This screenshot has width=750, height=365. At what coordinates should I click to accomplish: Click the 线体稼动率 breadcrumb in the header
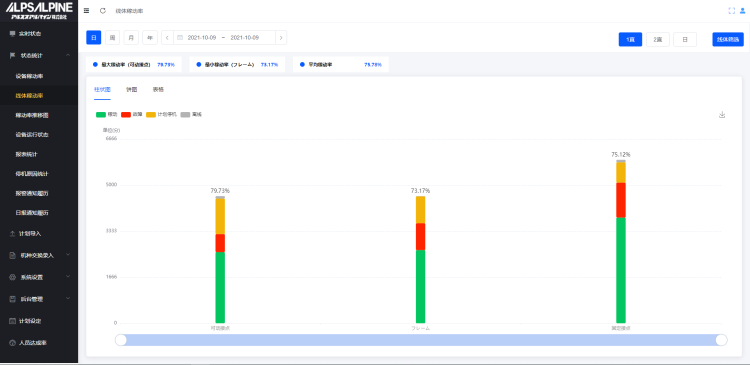pos(129,11)
